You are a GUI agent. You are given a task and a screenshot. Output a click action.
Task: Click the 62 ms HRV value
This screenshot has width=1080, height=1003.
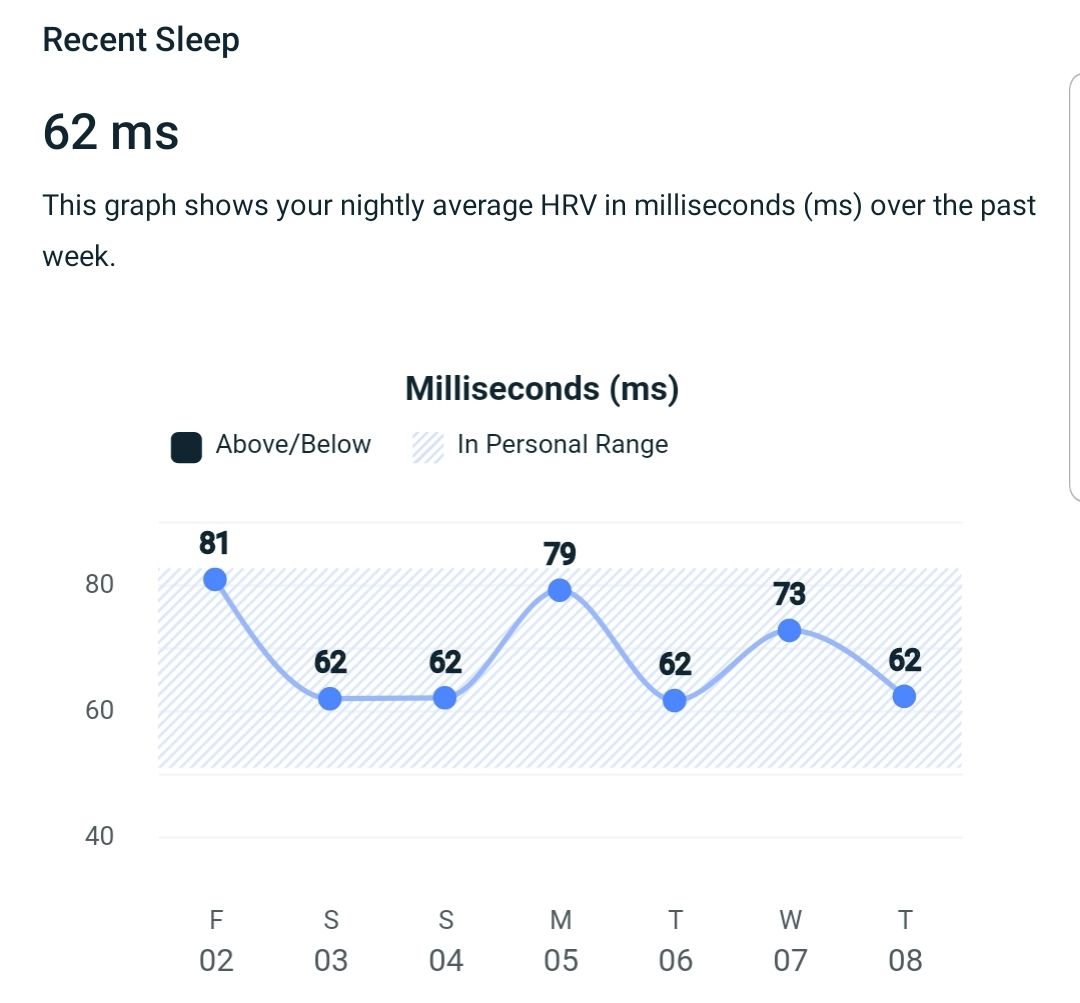(x=111, y=132)
